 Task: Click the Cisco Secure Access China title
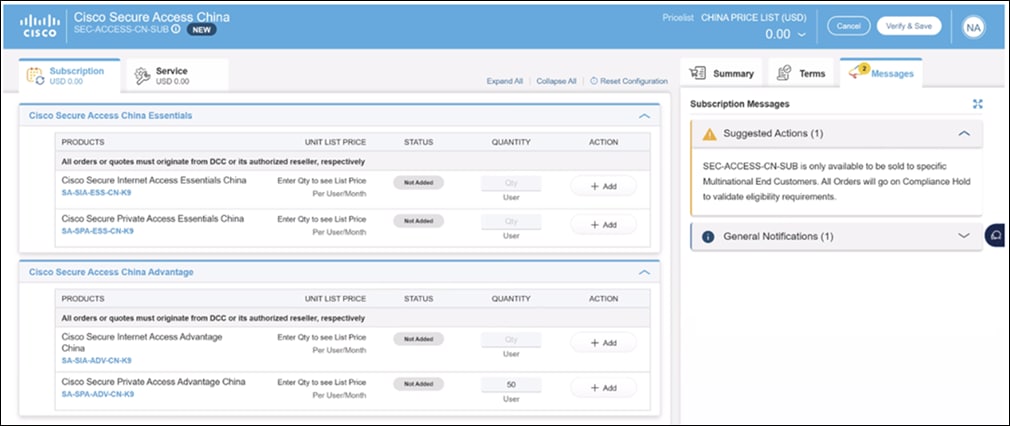[152, 16]
